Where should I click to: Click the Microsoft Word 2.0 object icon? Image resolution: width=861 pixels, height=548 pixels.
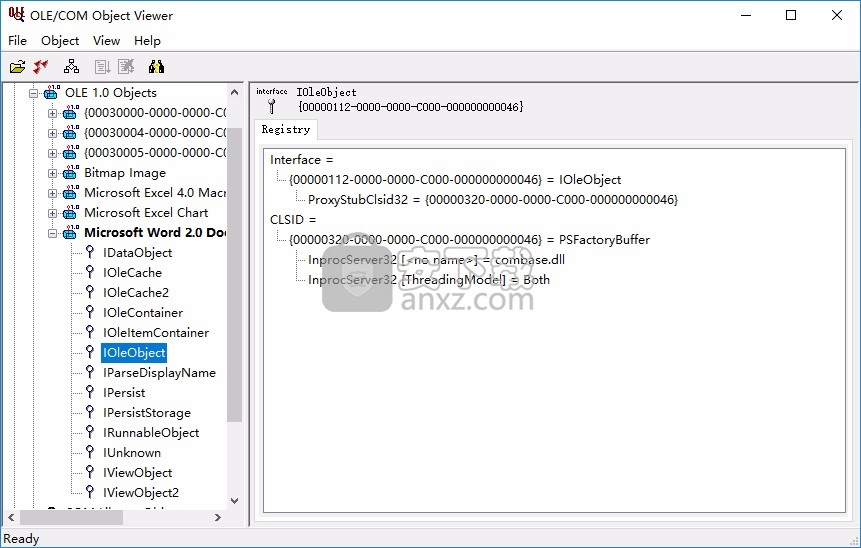(x=70, y=232)
